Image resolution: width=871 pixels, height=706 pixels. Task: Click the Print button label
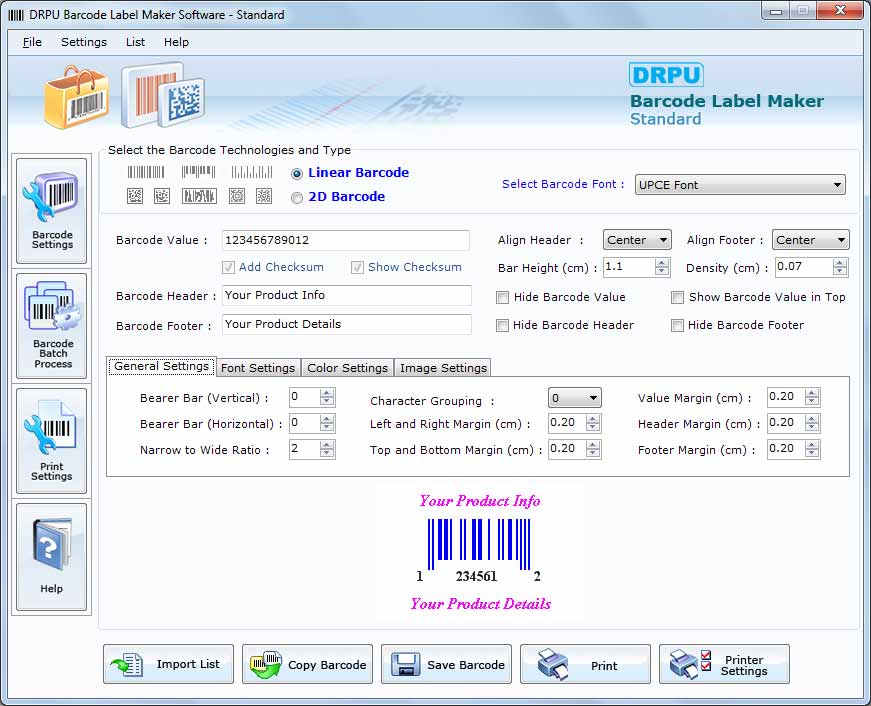tap(604, 665)
